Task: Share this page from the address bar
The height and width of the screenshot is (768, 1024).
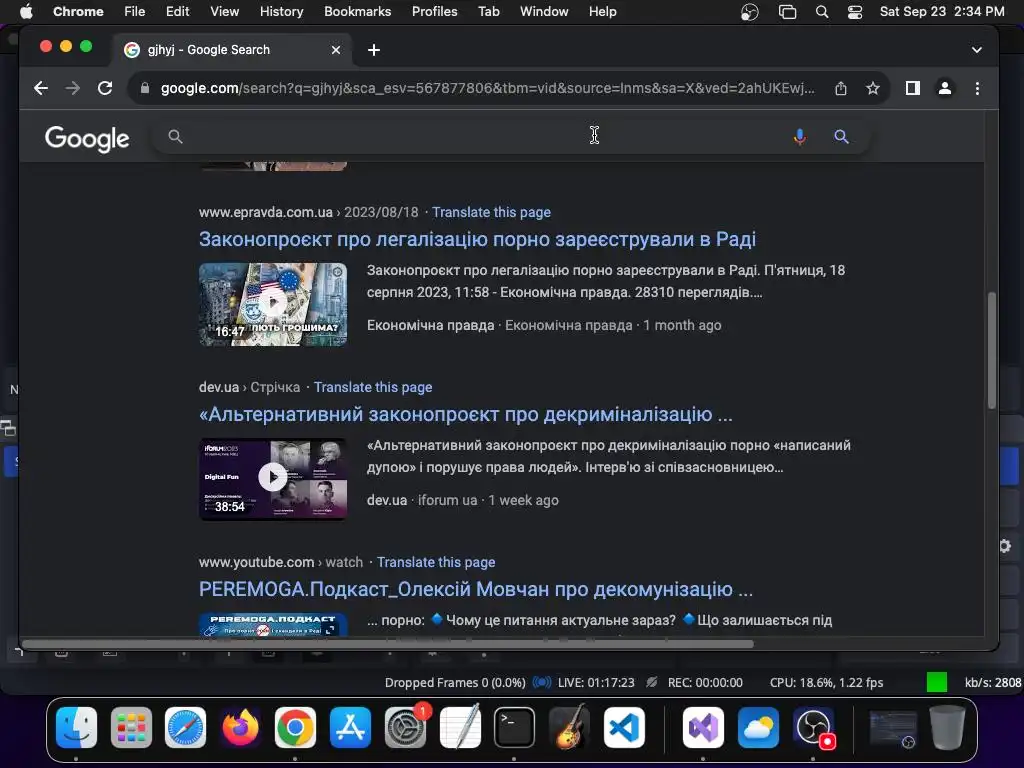Action: pyautogui.click(x=840, y=88)
